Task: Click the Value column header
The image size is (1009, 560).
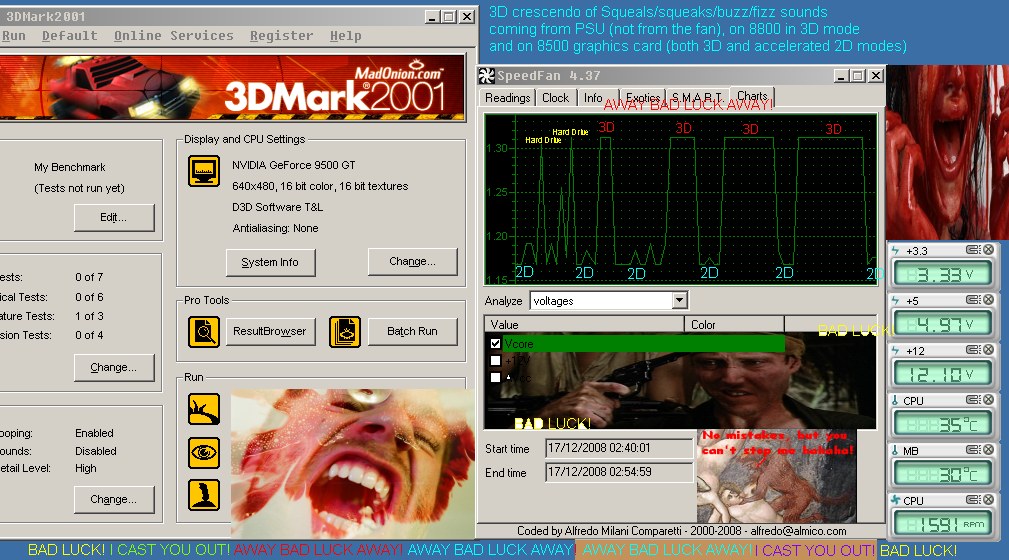Action: pos(584,324)
